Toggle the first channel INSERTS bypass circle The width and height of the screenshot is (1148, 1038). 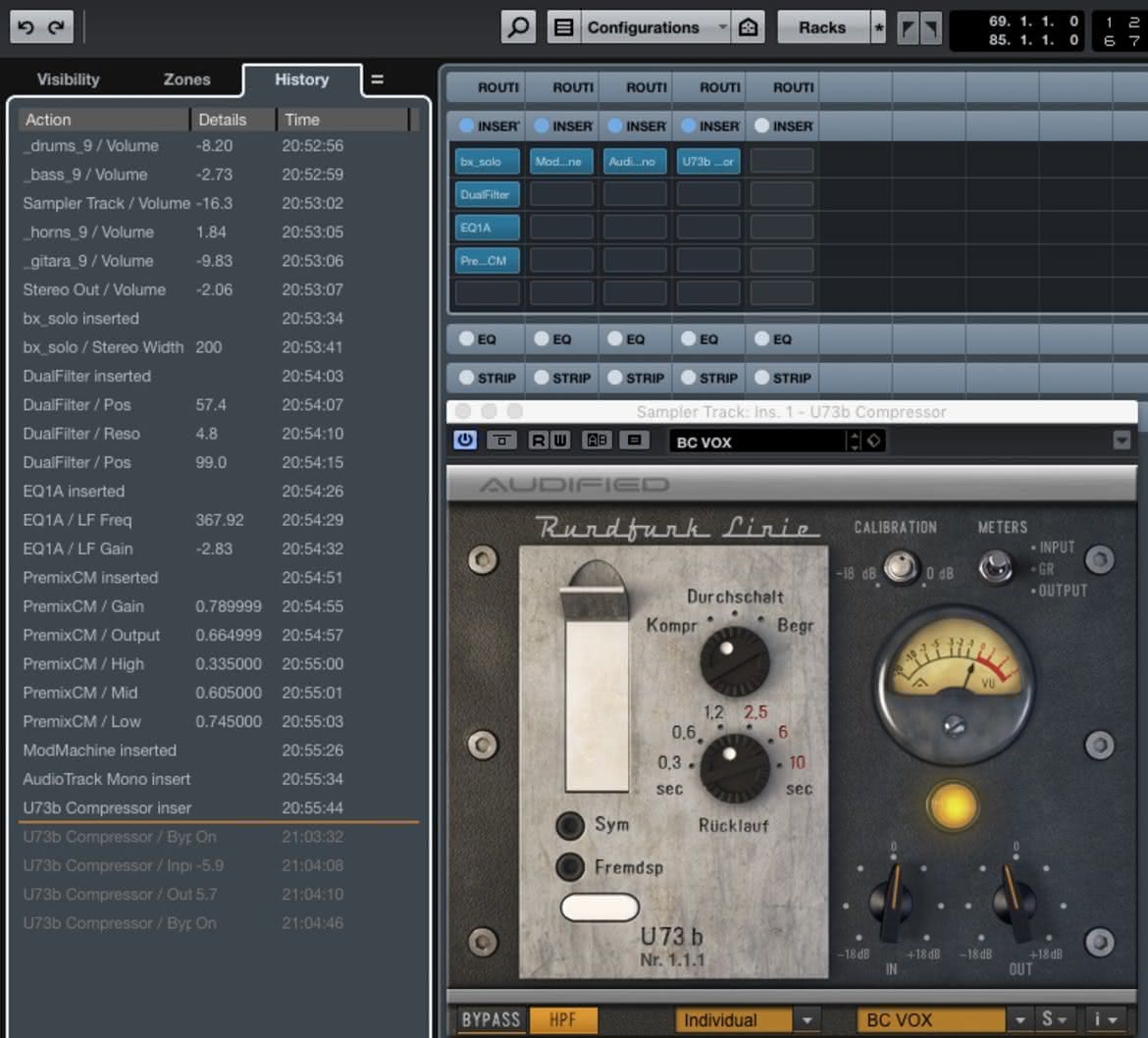tap(466, 126)
